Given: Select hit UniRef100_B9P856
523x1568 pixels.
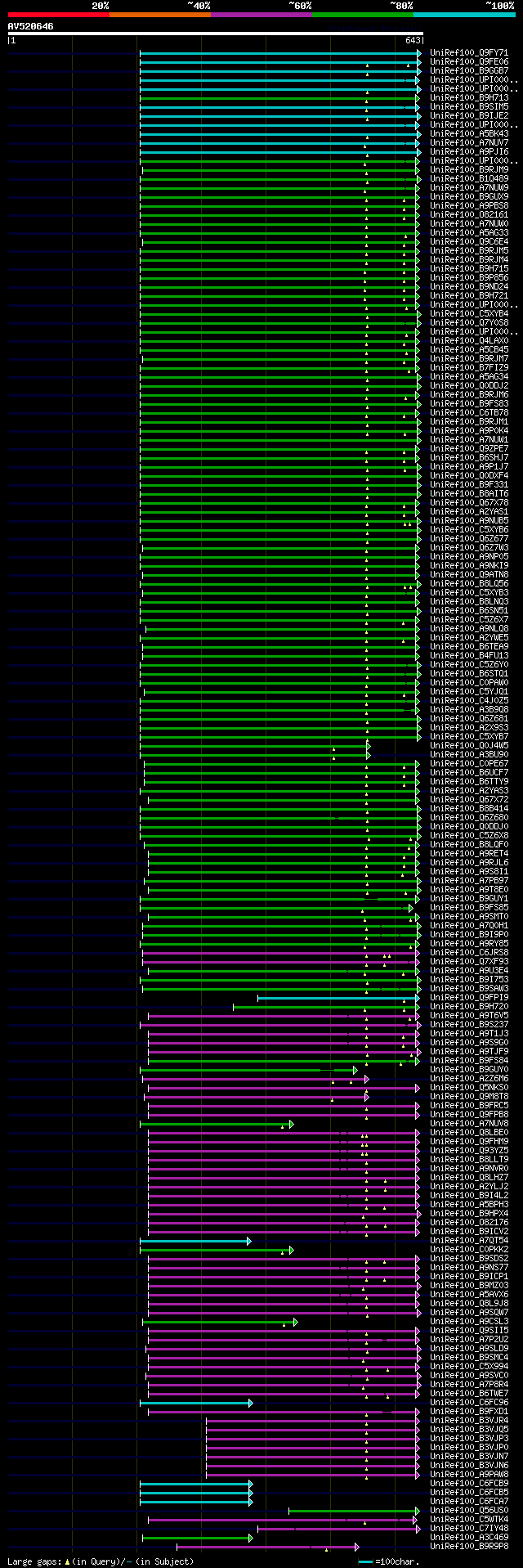Looking at the screenshot, I should pyautogui.click(x=469, y=278).
